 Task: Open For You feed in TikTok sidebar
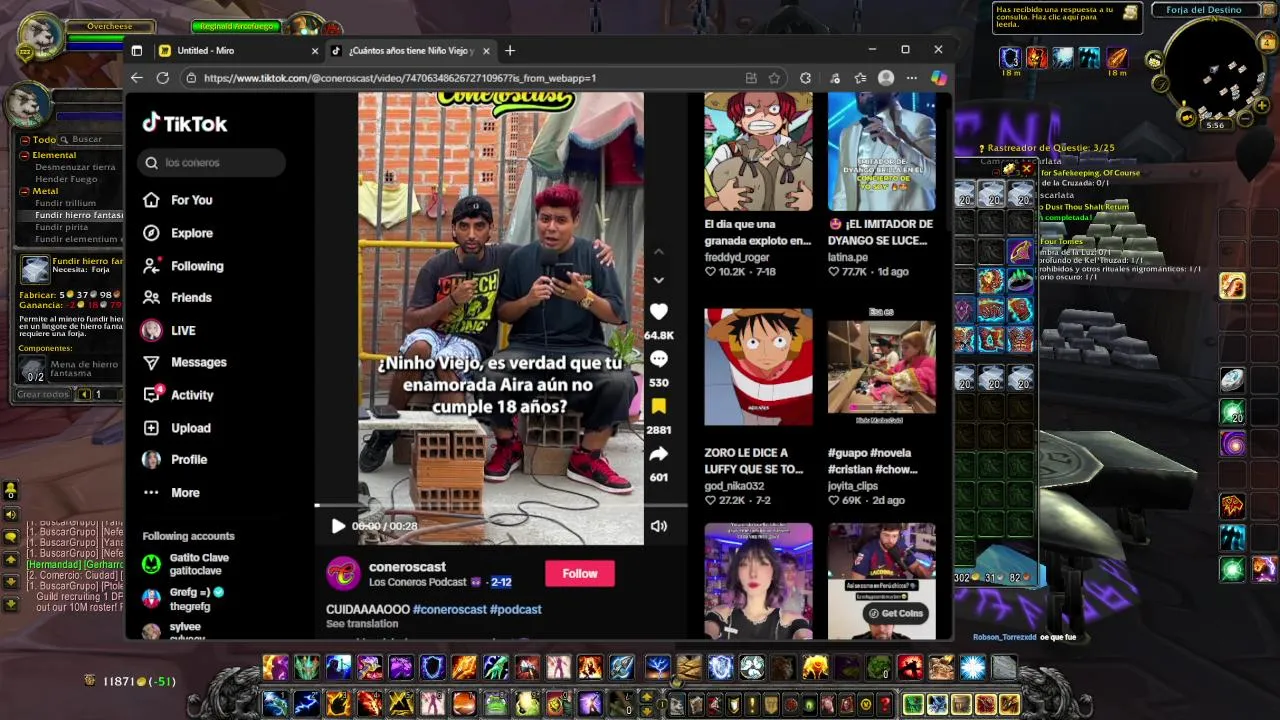click(177, 200)
